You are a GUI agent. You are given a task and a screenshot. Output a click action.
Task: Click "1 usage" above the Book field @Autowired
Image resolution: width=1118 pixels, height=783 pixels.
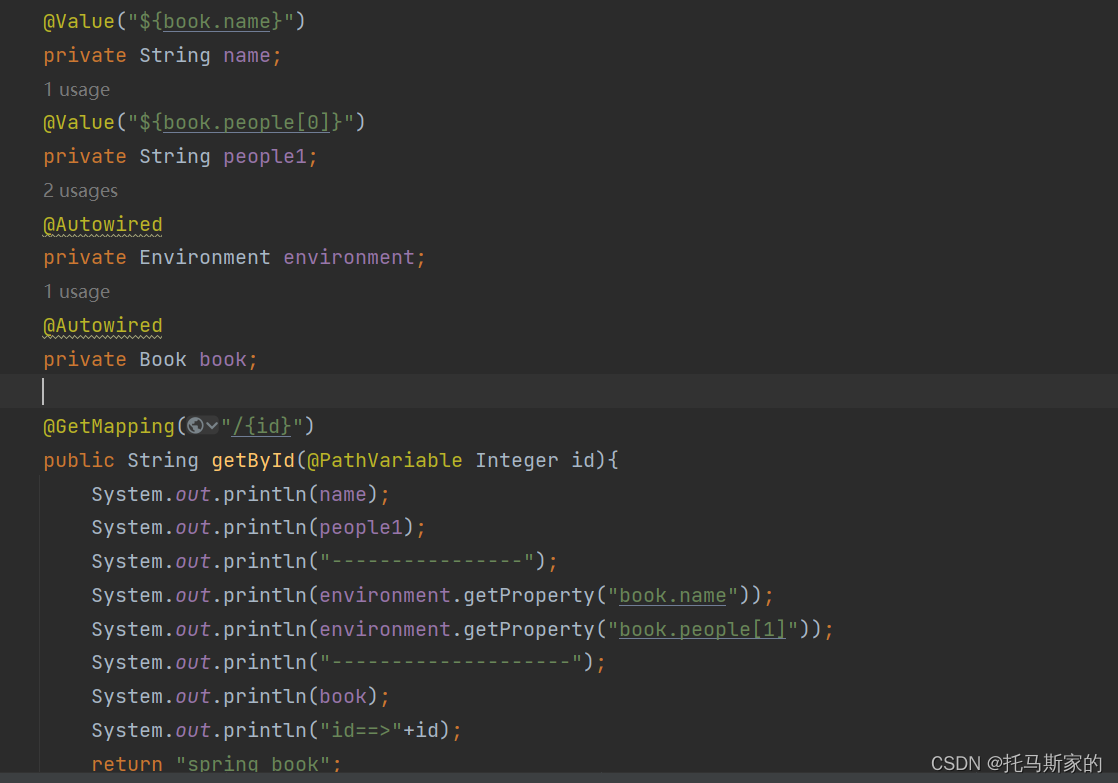pos(76,291)
